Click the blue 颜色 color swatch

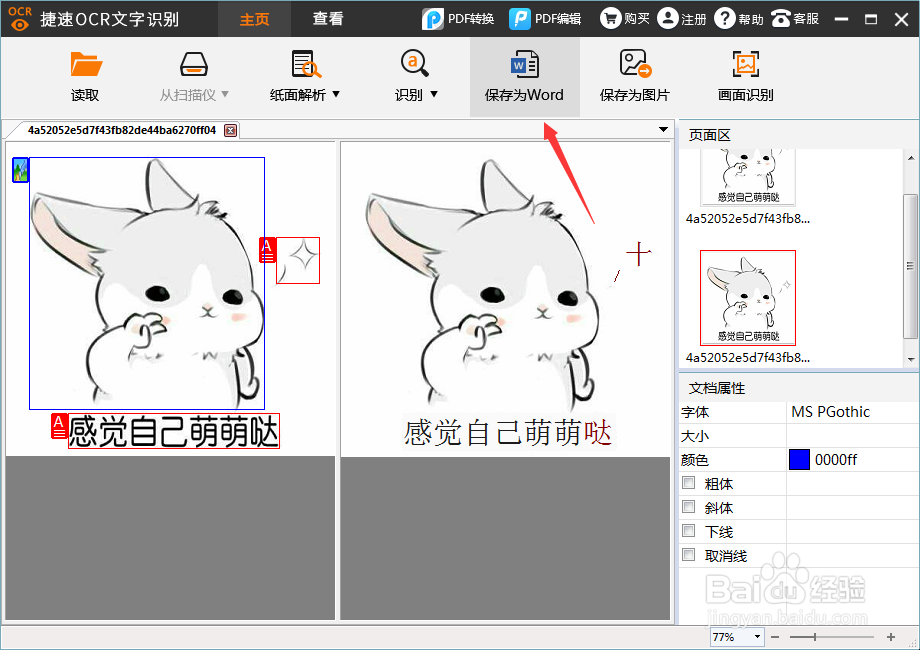799,459
